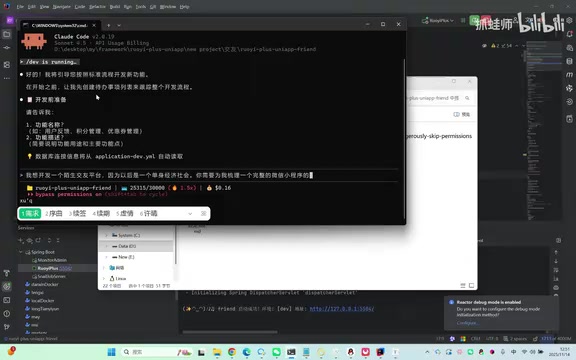Collapse the Spring Boot services node

point(21,252)
